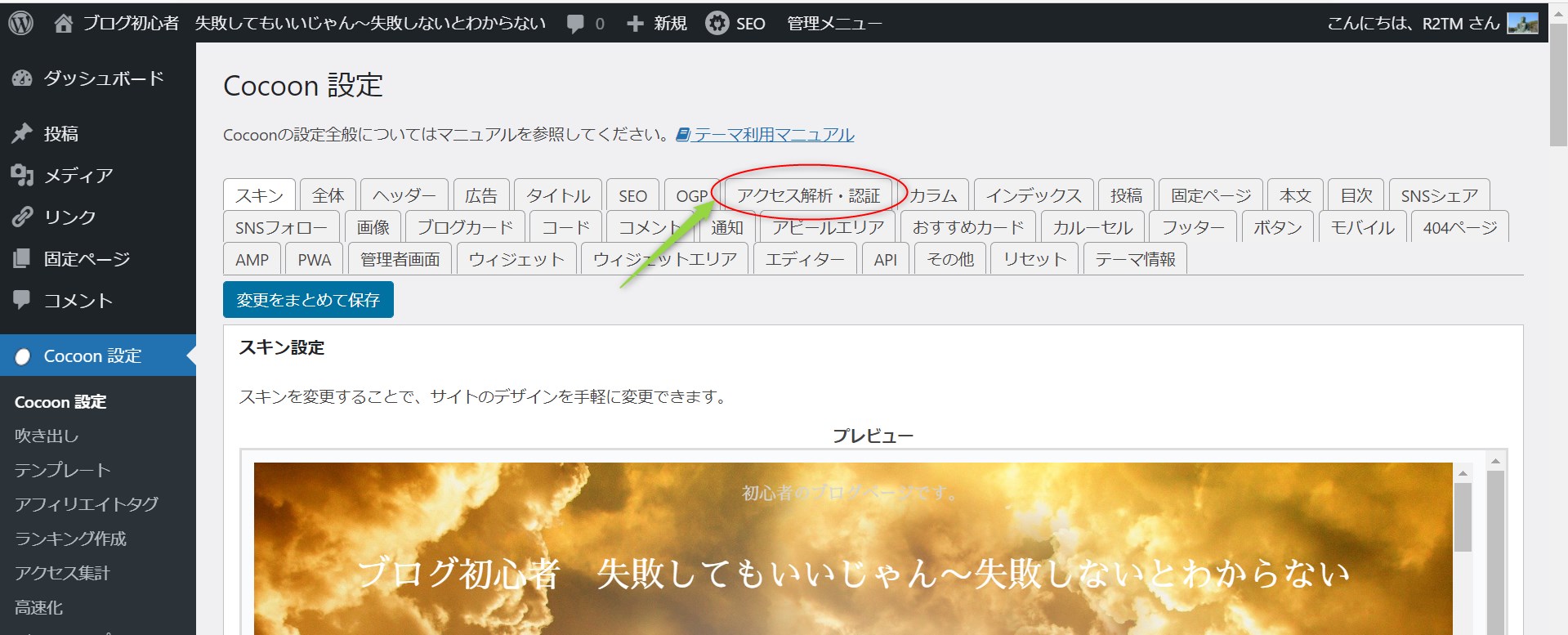The height and width of the screenshot is (635, 1568).
Task: Open Dashboard from the sidebar icon
Action: pyautogui.click(x=22, y=78)
